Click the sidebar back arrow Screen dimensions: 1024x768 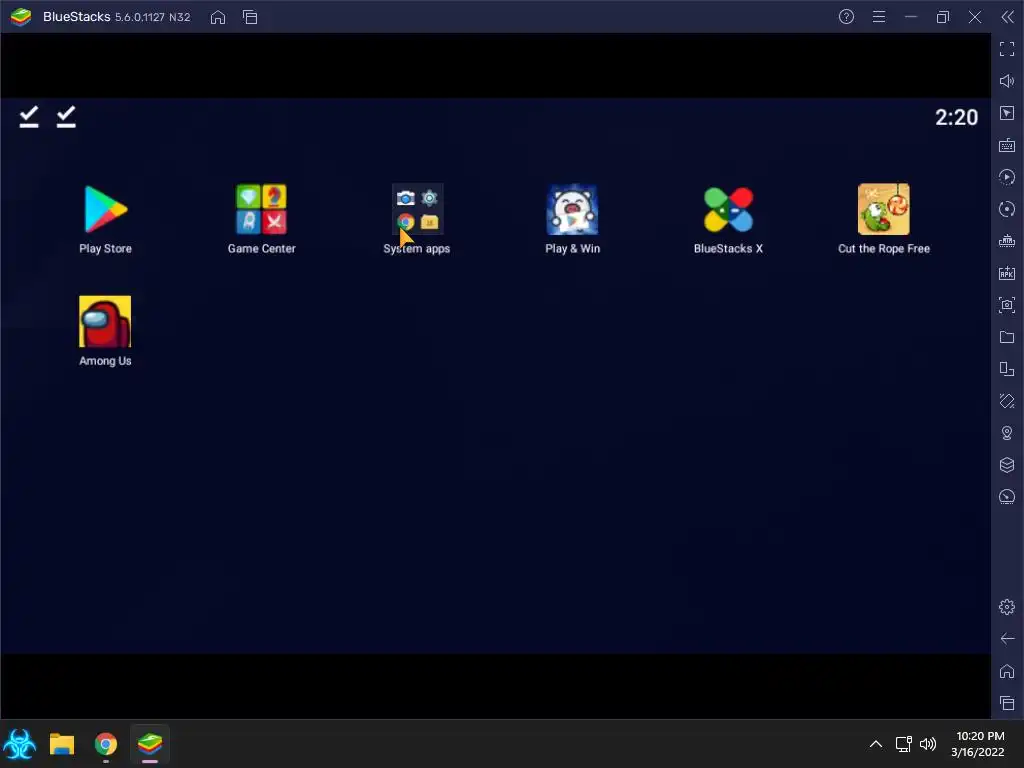(x=1007, y=639)
